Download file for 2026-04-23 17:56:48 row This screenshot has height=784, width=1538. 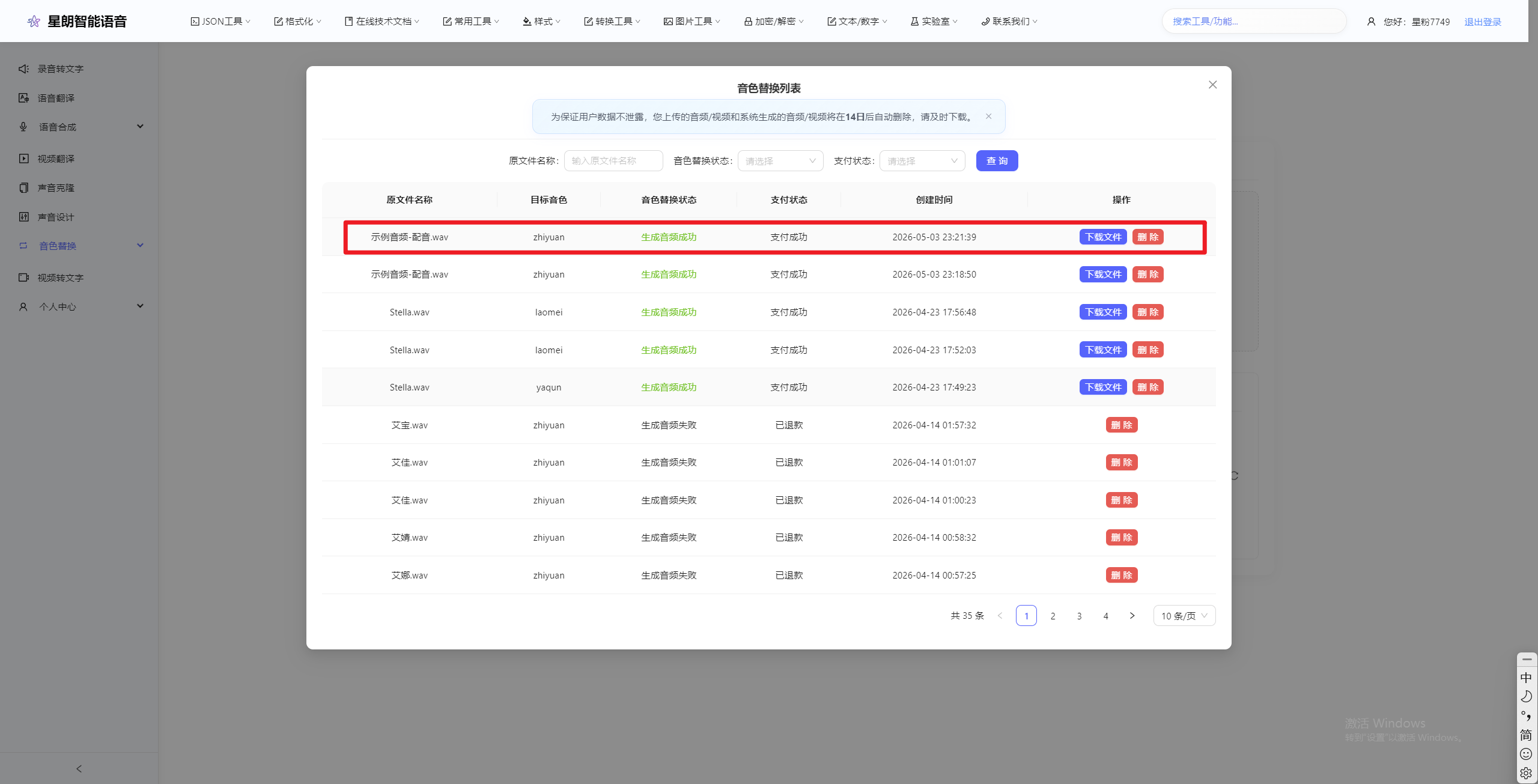tap(1103, 312)
